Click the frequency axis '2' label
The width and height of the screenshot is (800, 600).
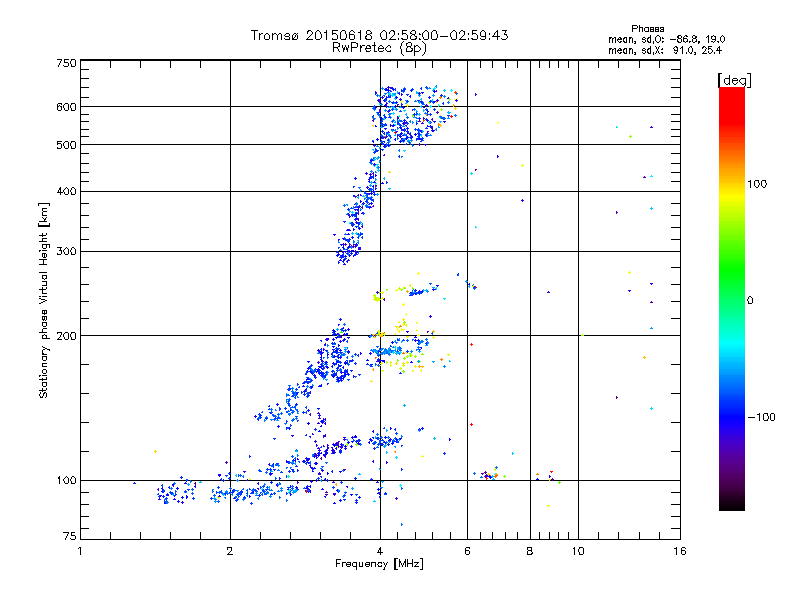point(230,551)
